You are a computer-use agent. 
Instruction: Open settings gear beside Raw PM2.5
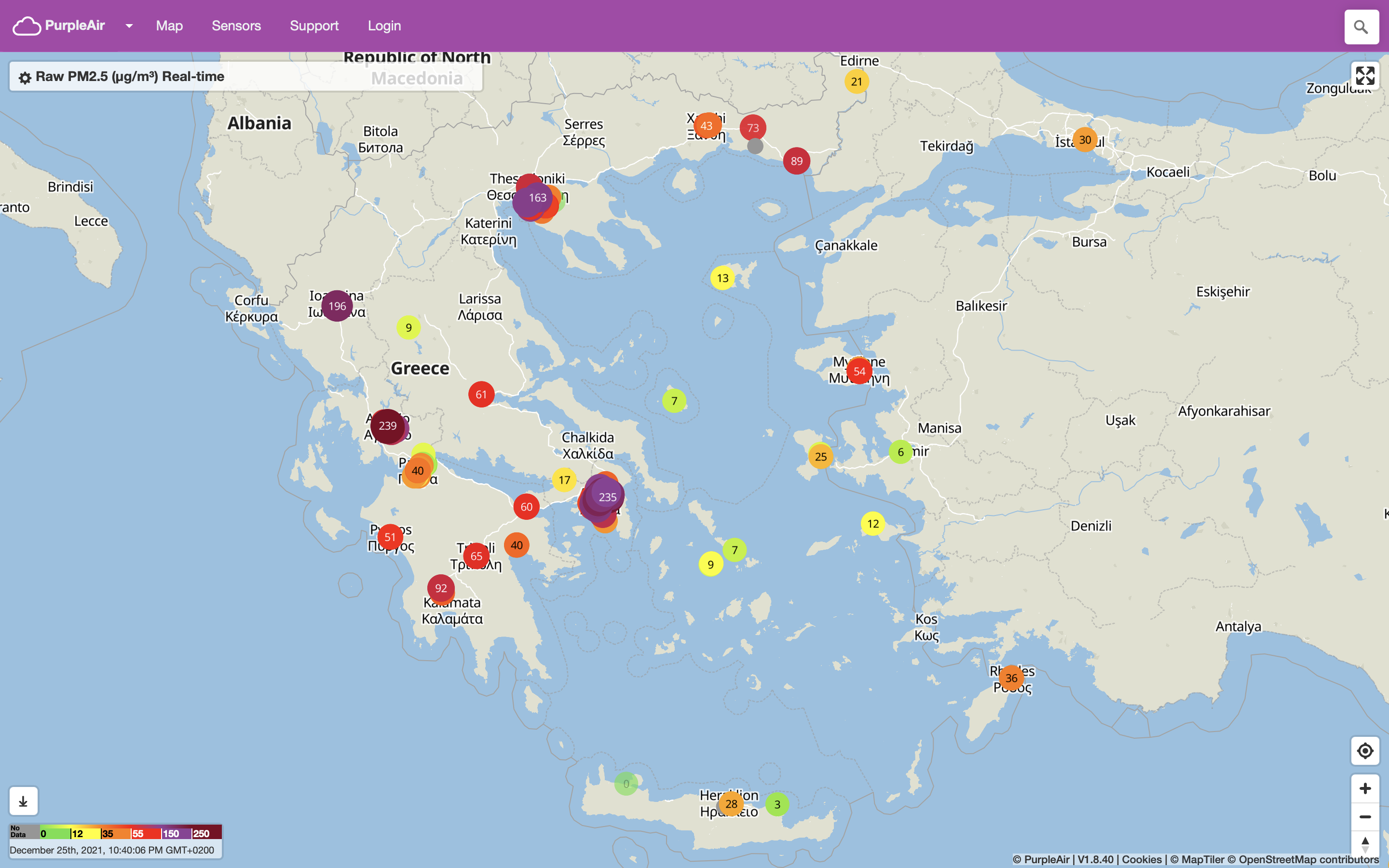click(25, 78)
